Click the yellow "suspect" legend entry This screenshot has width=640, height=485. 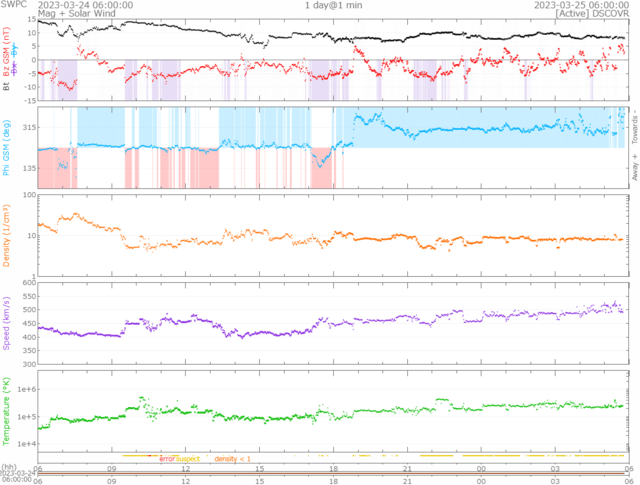coord(188,459)
